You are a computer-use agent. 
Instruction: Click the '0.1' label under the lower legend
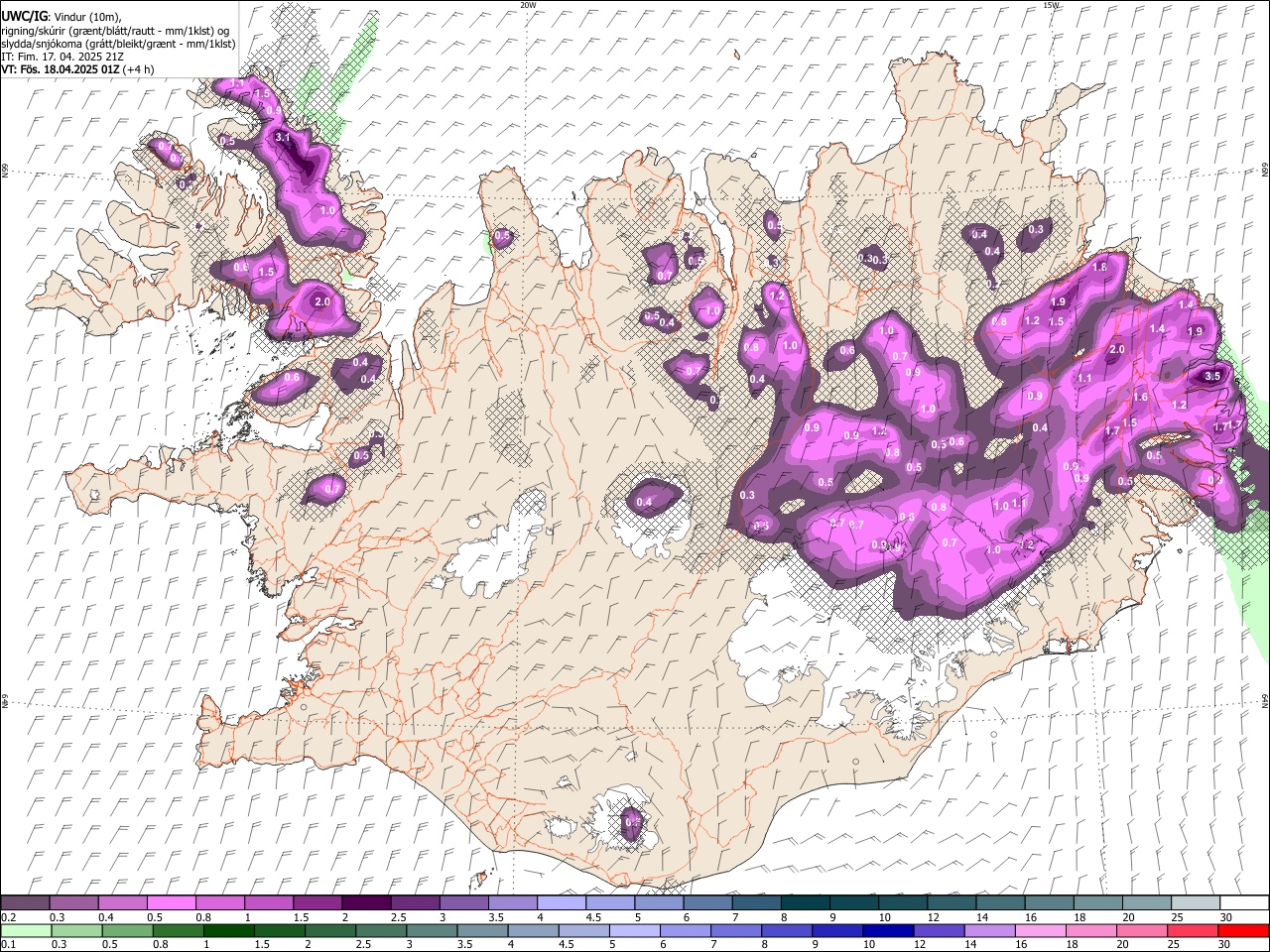pyautogui.click(x=9, y=944)
